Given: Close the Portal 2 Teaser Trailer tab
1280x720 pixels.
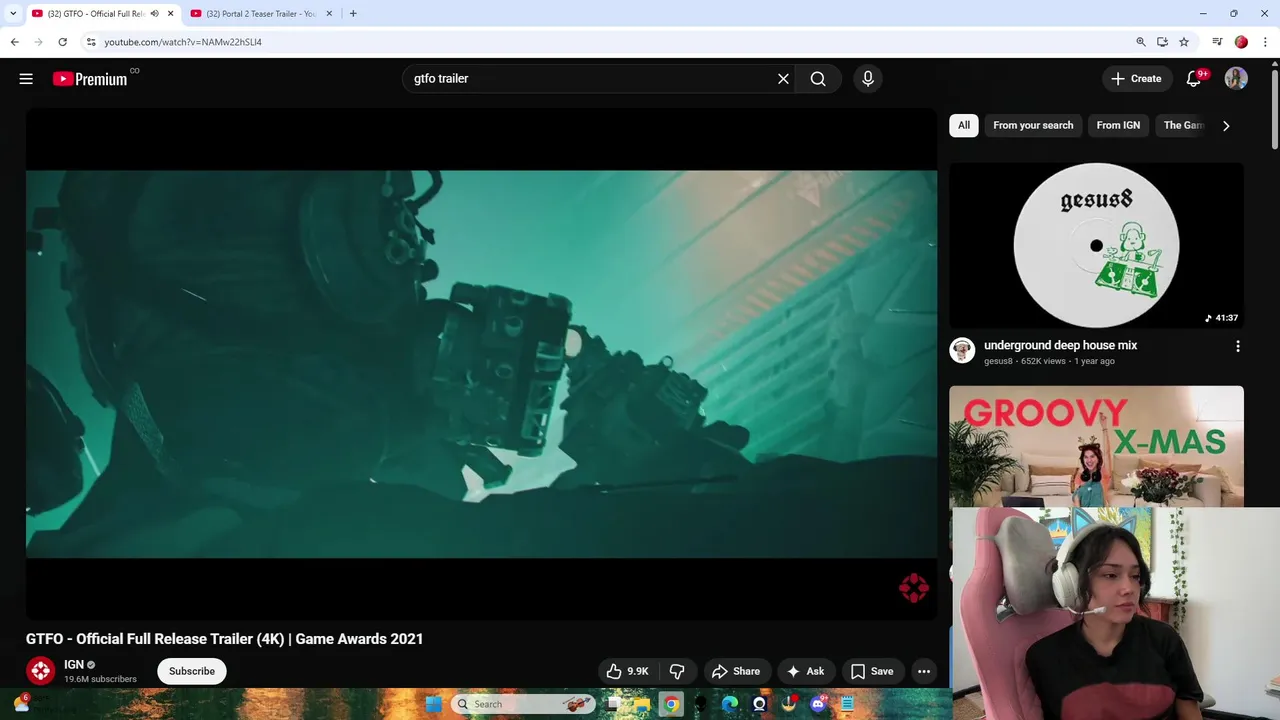Looking at the screenshot, I should click(x=329, y=14).
